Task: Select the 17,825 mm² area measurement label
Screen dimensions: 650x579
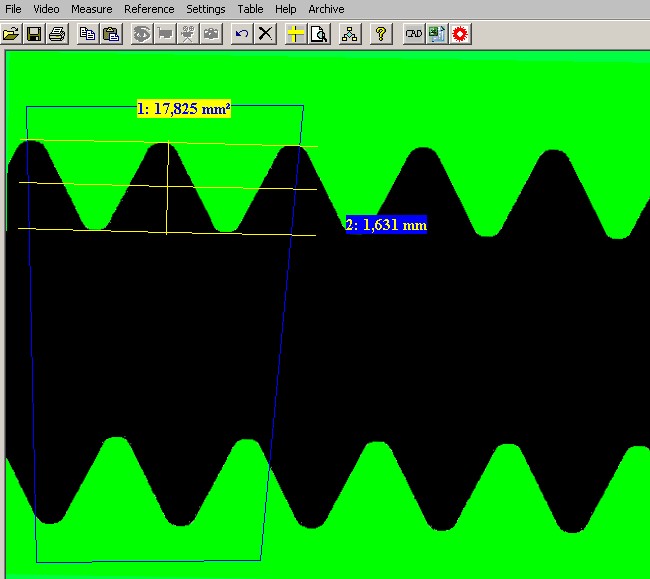Action: tap(184, 109)
